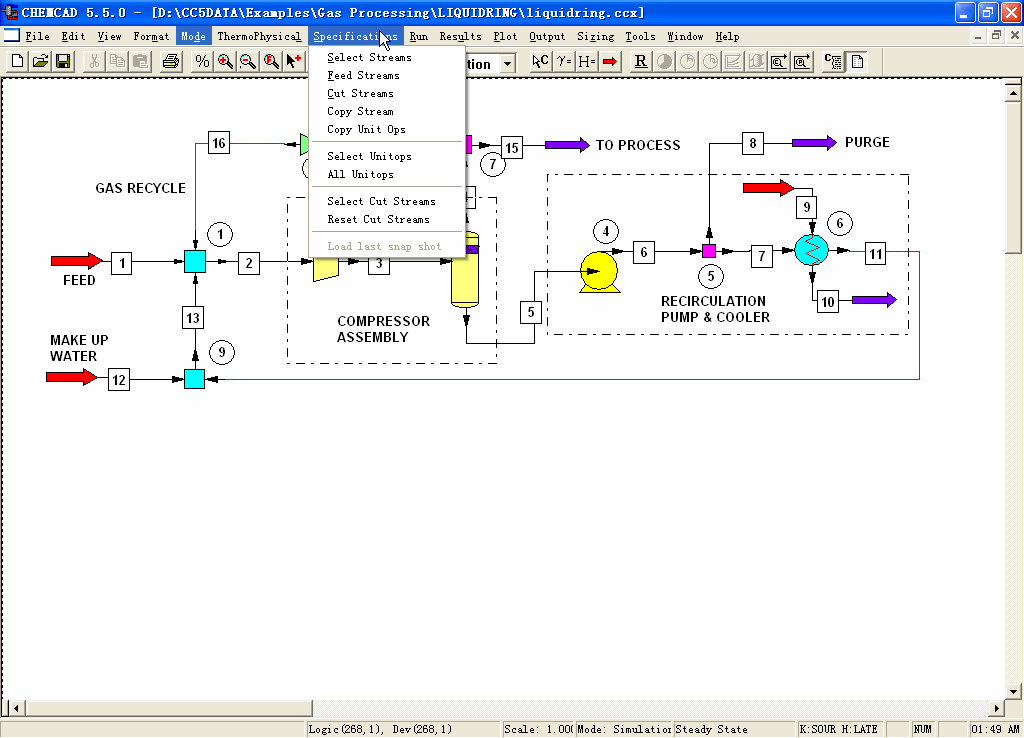The height and width of the screenshot is (738, 1024).
Task: Click the purple product arrow after stream 10
Action: coord(874,300)
